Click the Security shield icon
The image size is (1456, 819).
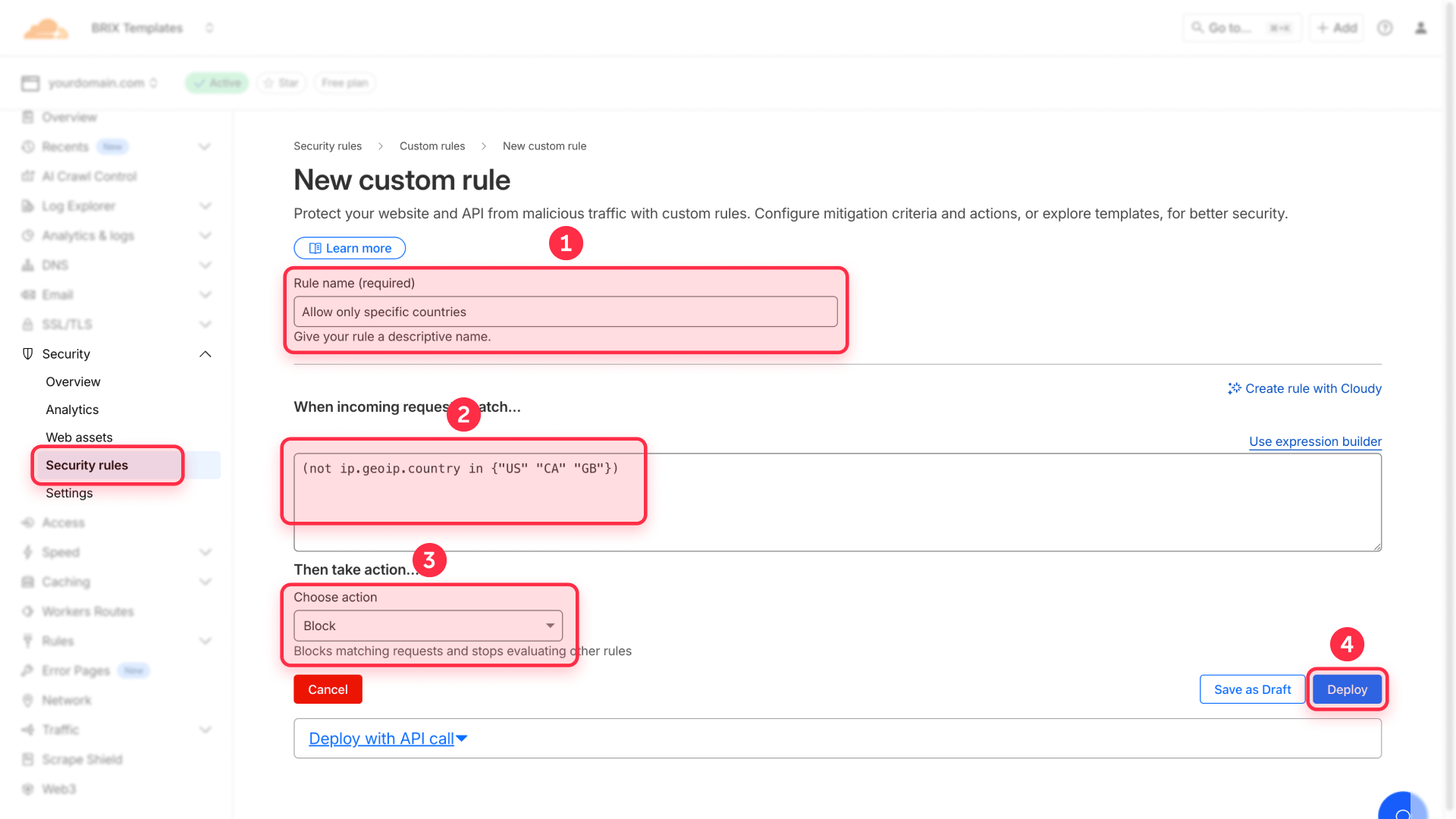[27, 353]
